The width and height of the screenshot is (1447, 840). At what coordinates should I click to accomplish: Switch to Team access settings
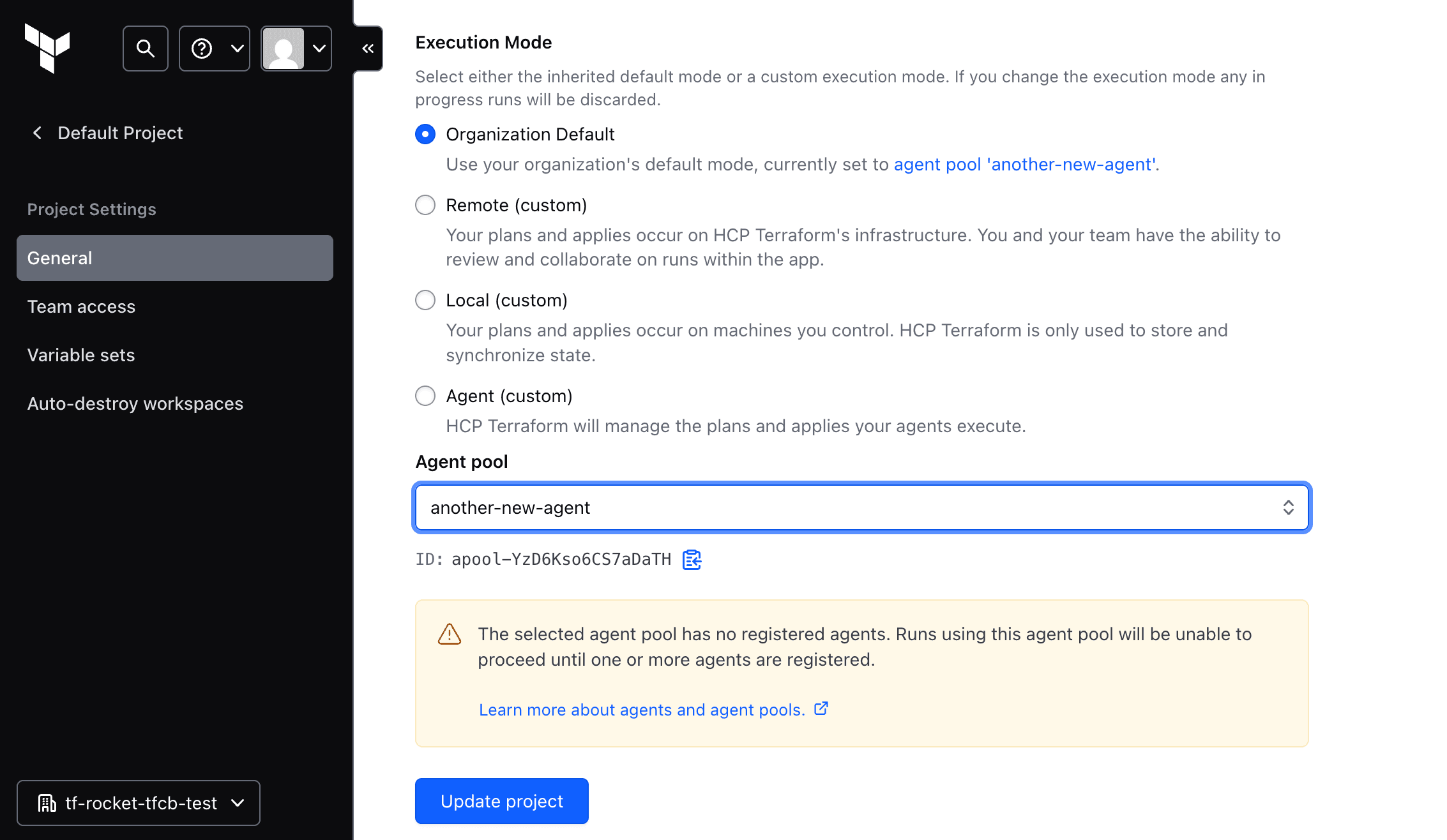coord(81,306)
